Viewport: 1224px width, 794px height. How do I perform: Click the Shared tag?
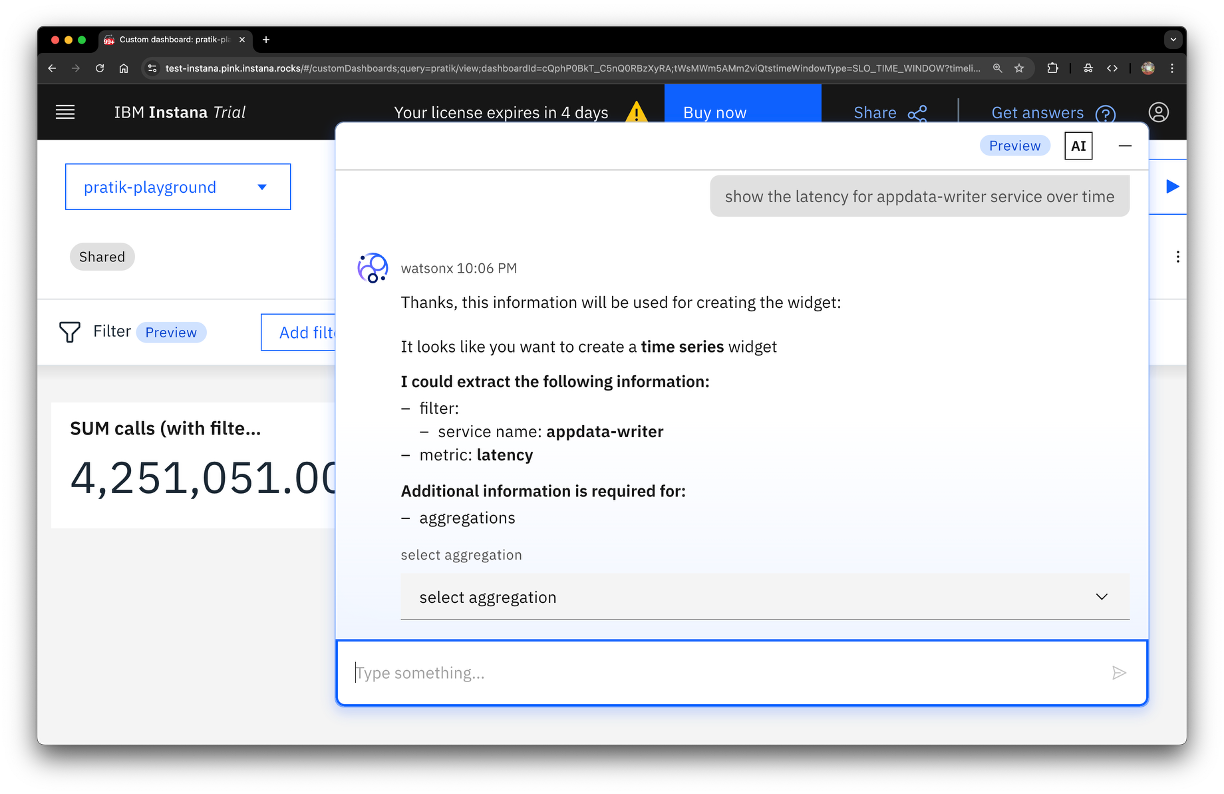click(102, 257)
